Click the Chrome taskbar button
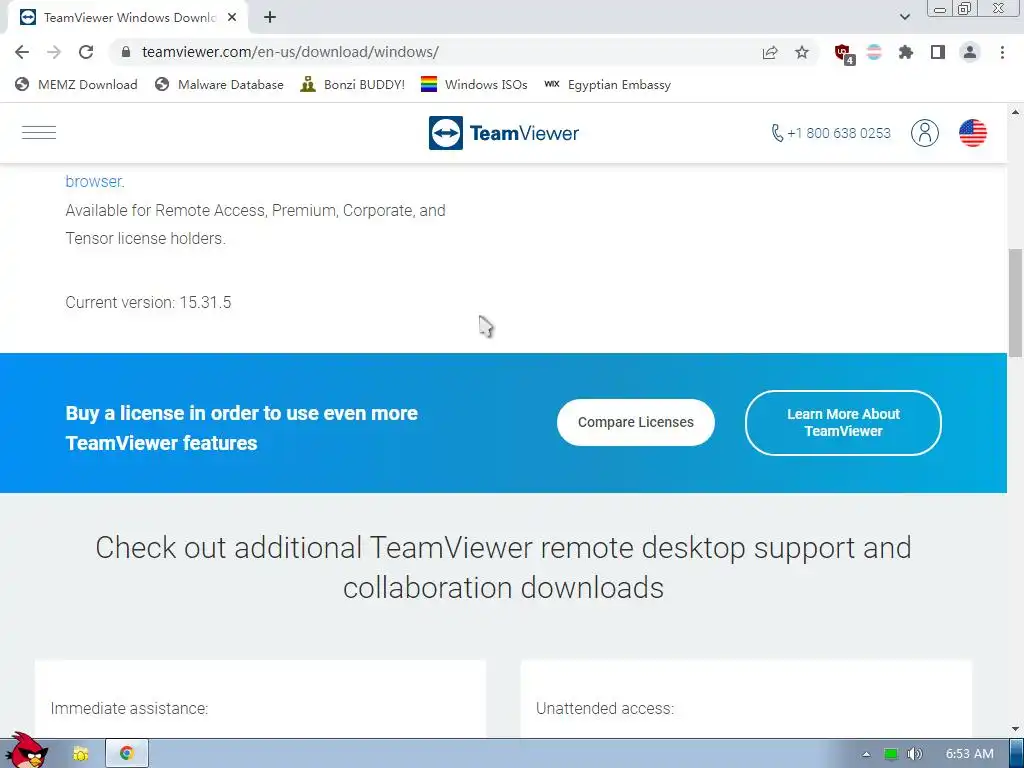 coord(127,754)
